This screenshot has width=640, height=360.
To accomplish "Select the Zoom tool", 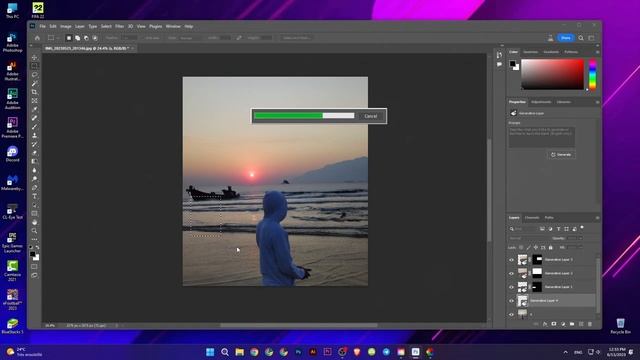I will 34,231.
